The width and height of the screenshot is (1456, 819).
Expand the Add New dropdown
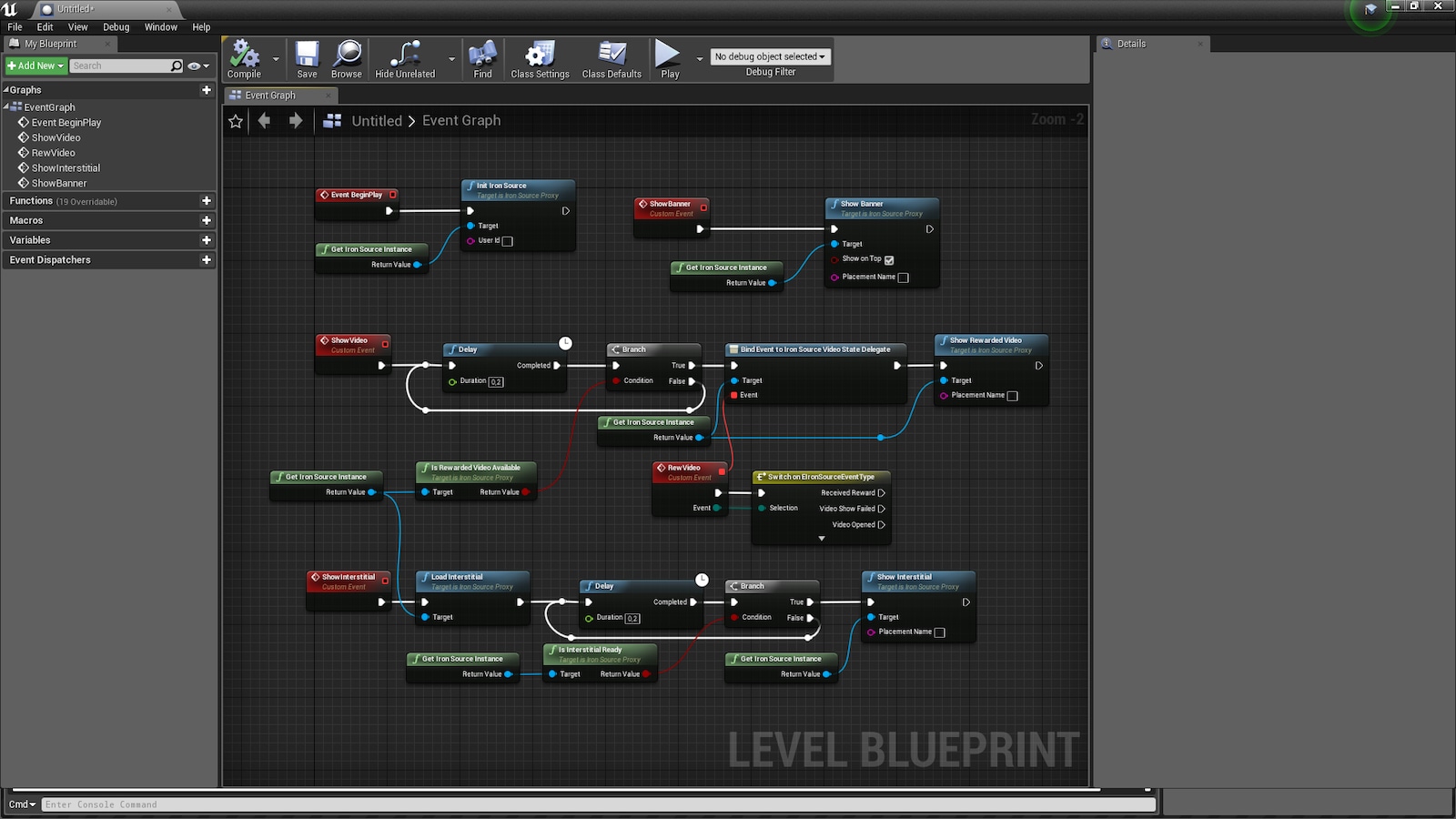[35, 66]
